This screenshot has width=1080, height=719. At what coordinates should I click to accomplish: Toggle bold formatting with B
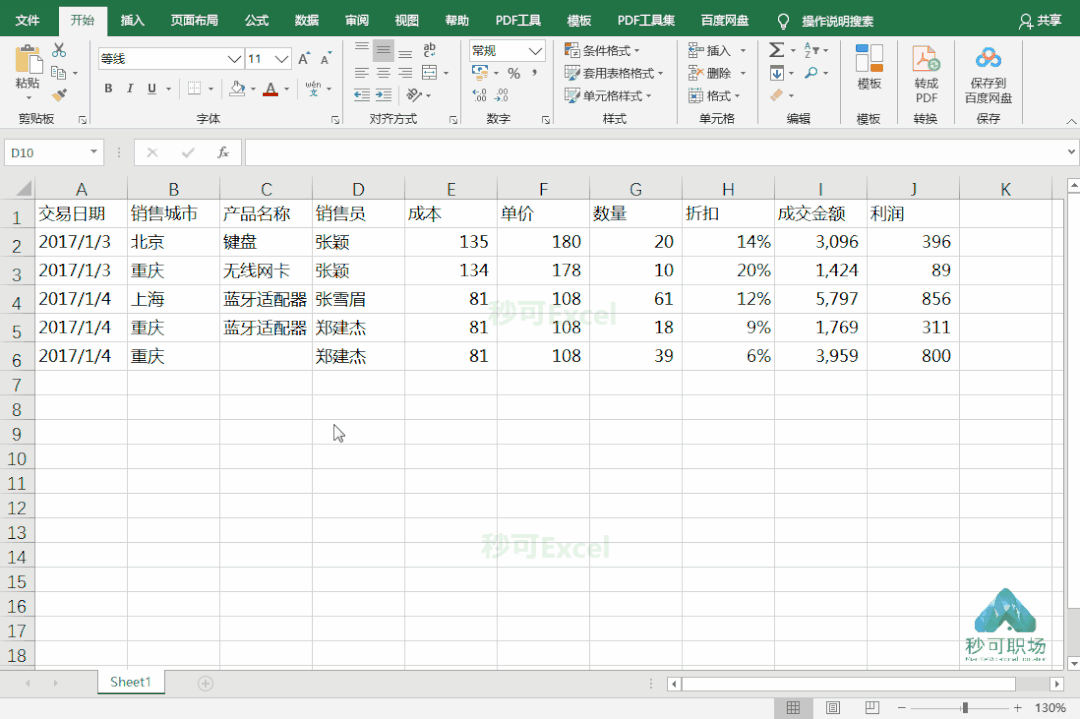pos(108,89)
